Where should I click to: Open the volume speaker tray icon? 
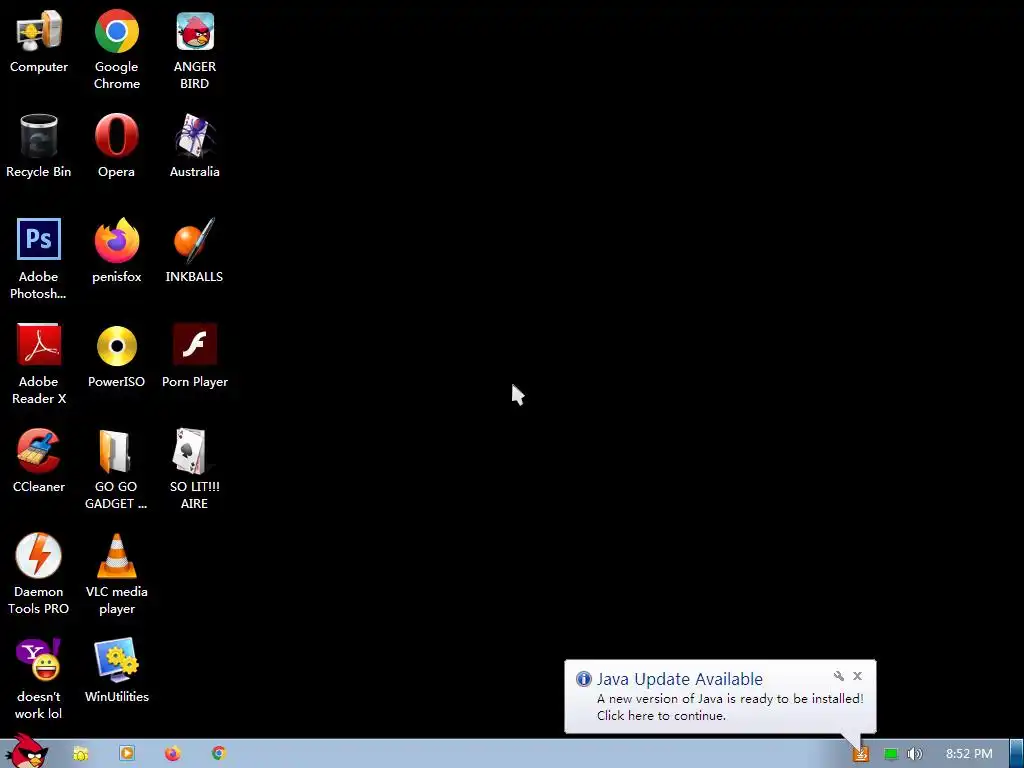pos(914,754)
